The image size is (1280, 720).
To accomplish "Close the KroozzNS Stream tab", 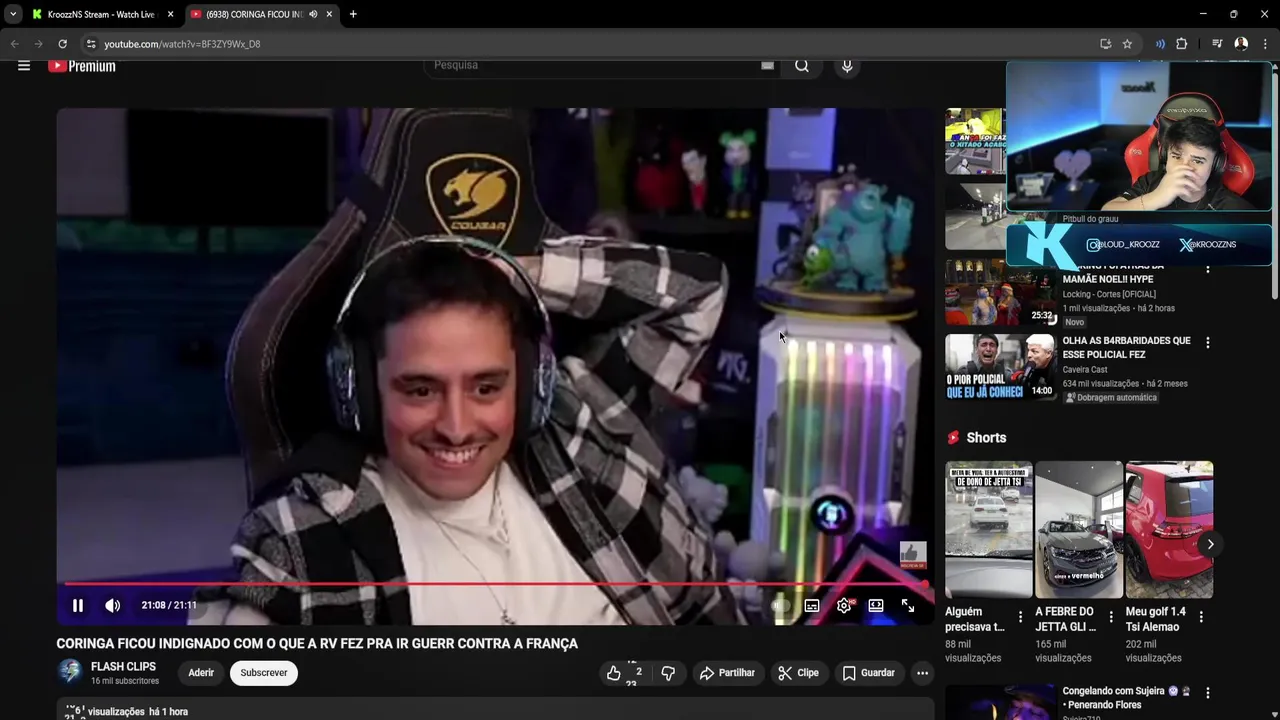I will pyautogui.click(x=170, y=14).
